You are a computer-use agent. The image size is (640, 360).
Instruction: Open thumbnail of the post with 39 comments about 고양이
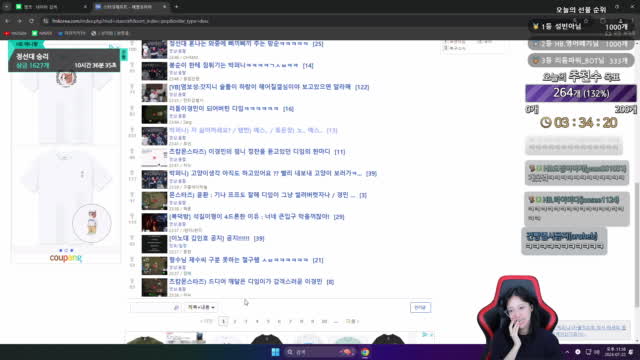tap(154, 179)
